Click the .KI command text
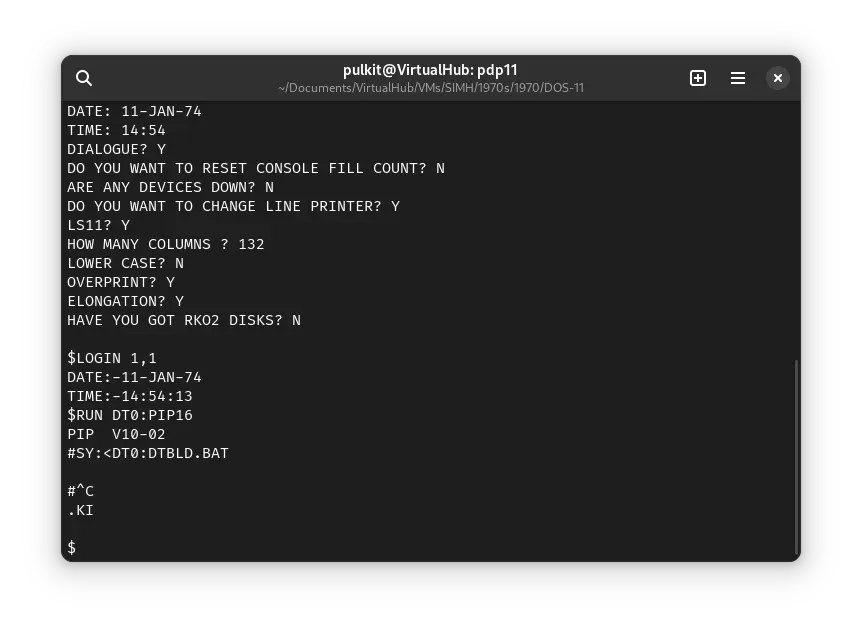 (80, 510)
